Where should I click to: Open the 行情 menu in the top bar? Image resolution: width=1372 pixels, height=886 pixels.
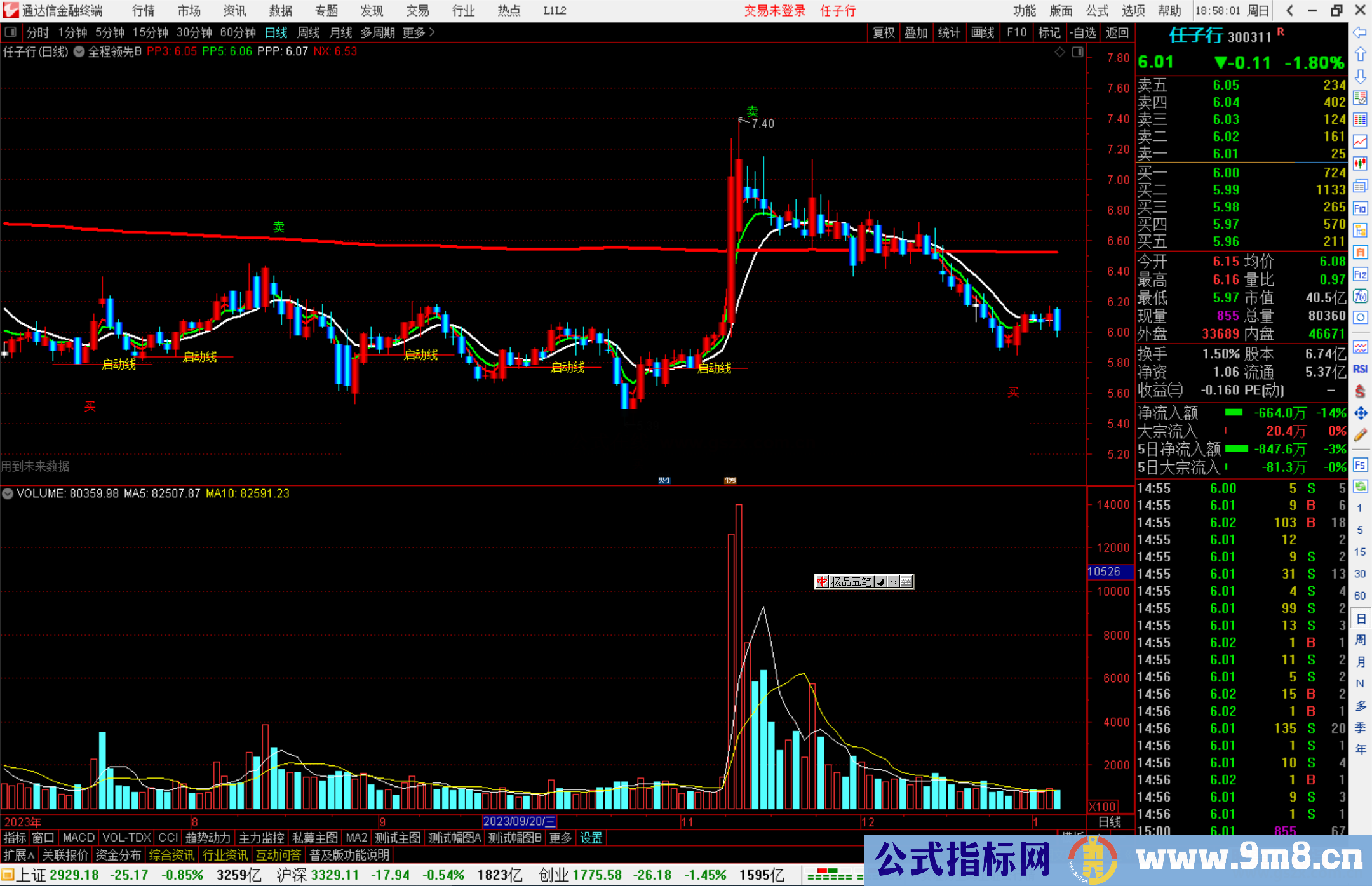coord(144,11)
